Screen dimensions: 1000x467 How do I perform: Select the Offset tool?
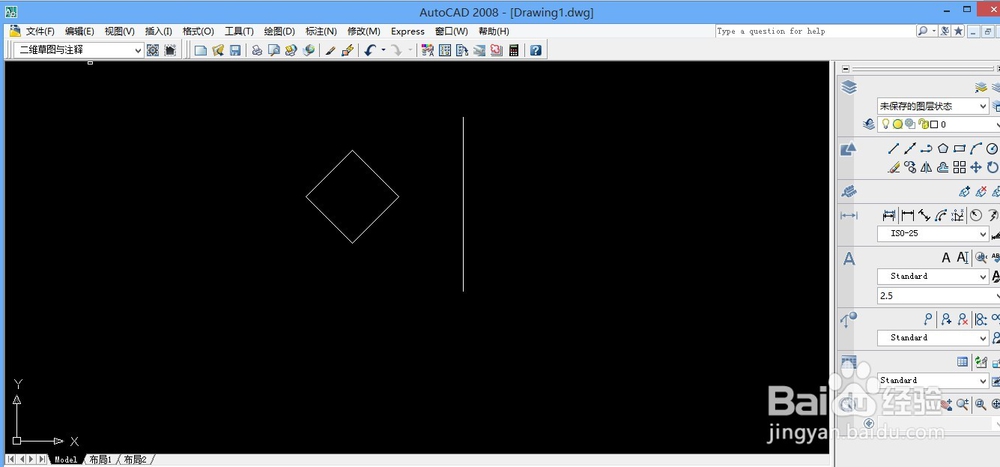pyautogui.click(x=943, y=167)
